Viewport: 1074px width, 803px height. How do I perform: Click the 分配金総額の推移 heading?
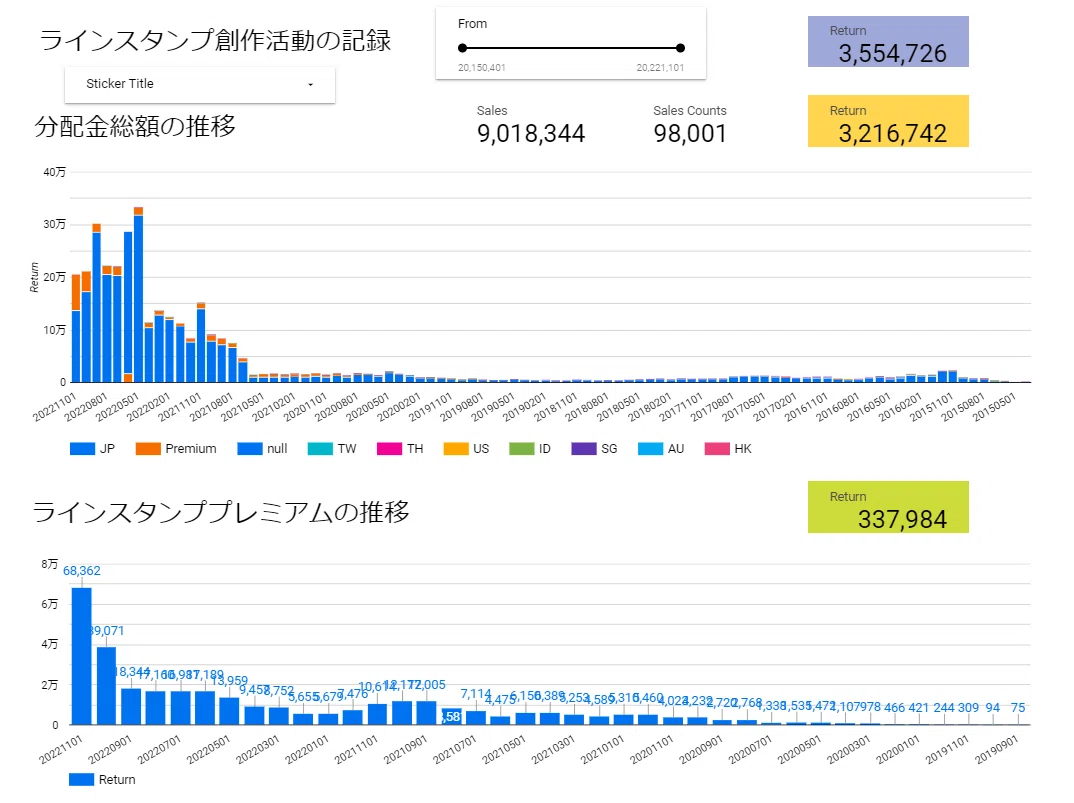[135, 126]
